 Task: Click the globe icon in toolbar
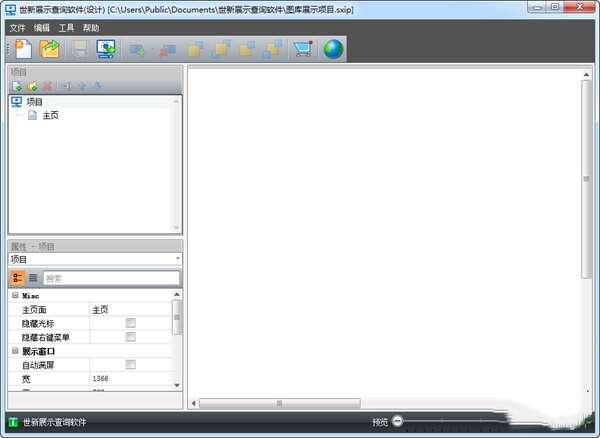coord(333,48)
